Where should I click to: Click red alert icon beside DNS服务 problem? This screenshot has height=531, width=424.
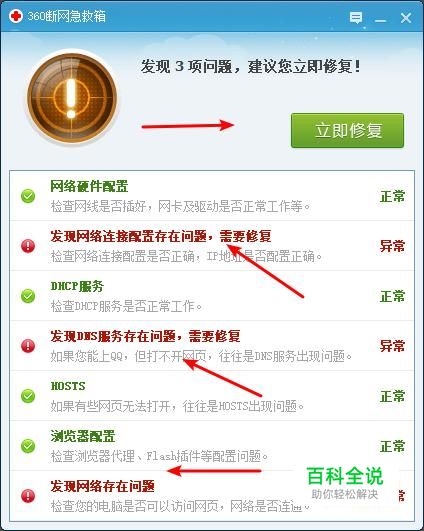click(28, 346)
